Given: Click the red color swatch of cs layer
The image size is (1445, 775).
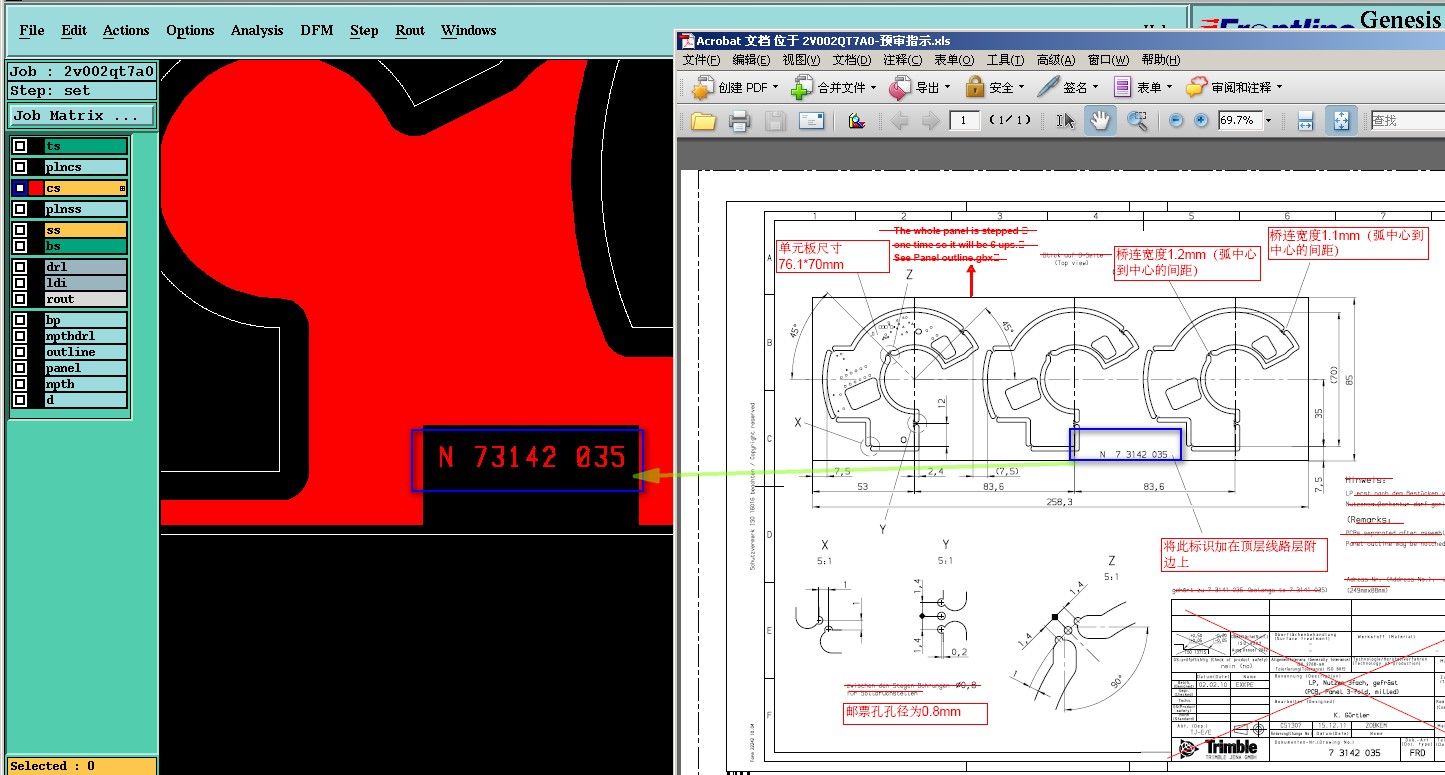Looking at the screenshot, I should click(36, 188).
